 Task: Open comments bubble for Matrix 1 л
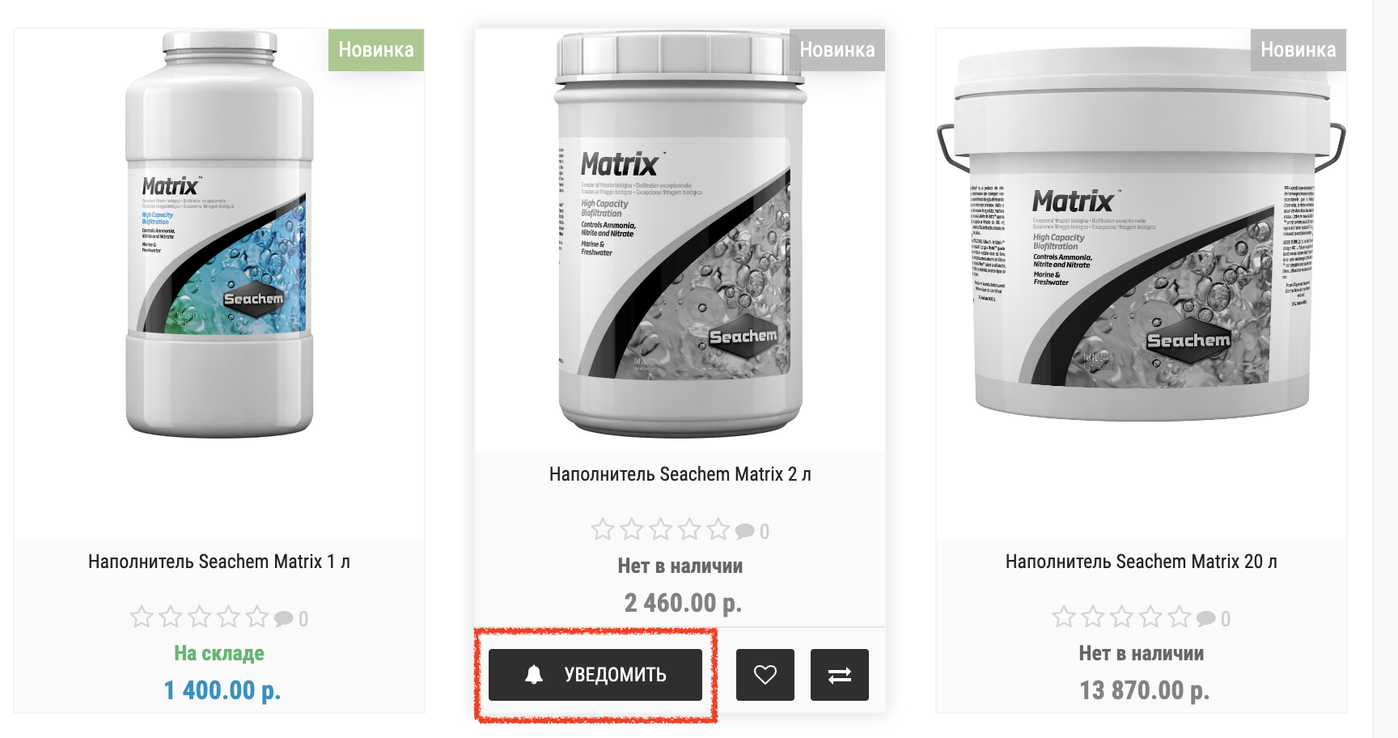click(284, 619)
